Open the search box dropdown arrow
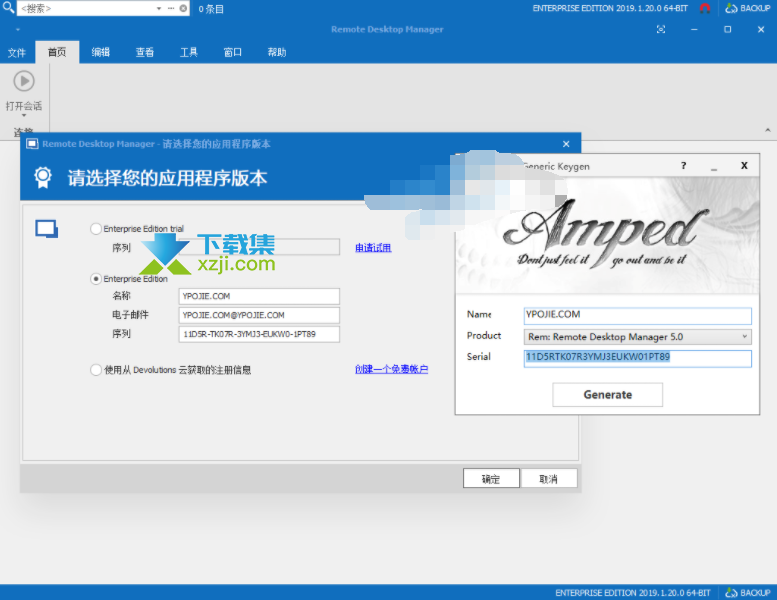777x600 pixels. 159,8
